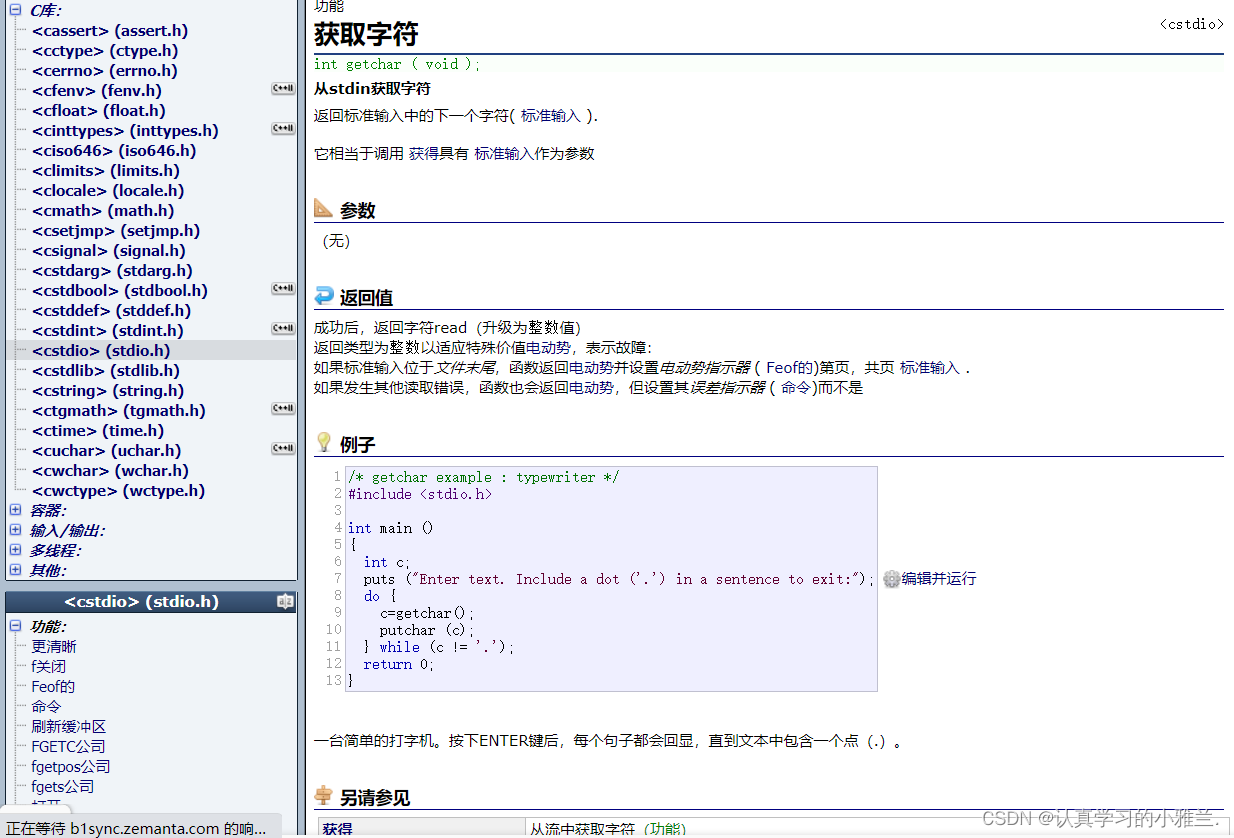Open the <cassert> (assert.h) reference
The width and height of the screenshot is (1234, 838).
(x=109, y=31)
